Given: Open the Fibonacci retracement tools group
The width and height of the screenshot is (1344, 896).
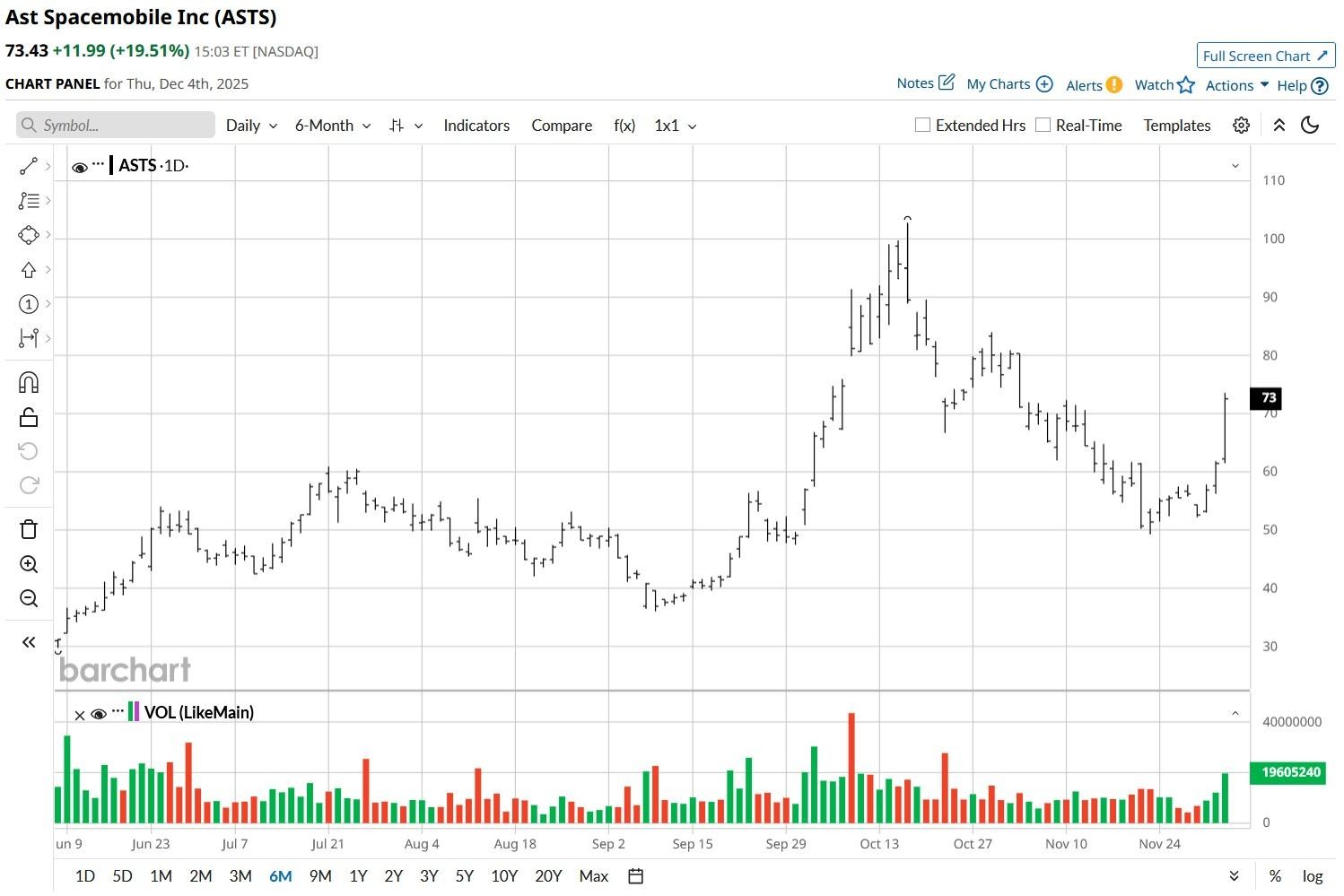Looking at the screenshot, I should tap(29, 201).
